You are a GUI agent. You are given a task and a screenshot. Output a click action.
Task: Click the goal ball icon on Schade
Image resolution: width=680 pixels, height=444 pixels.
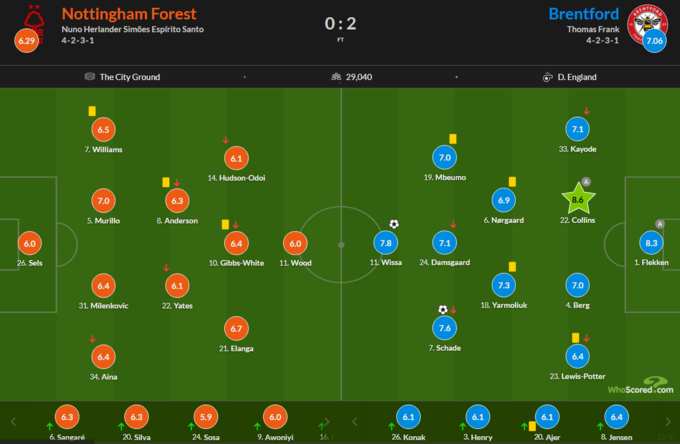[442, 310]
